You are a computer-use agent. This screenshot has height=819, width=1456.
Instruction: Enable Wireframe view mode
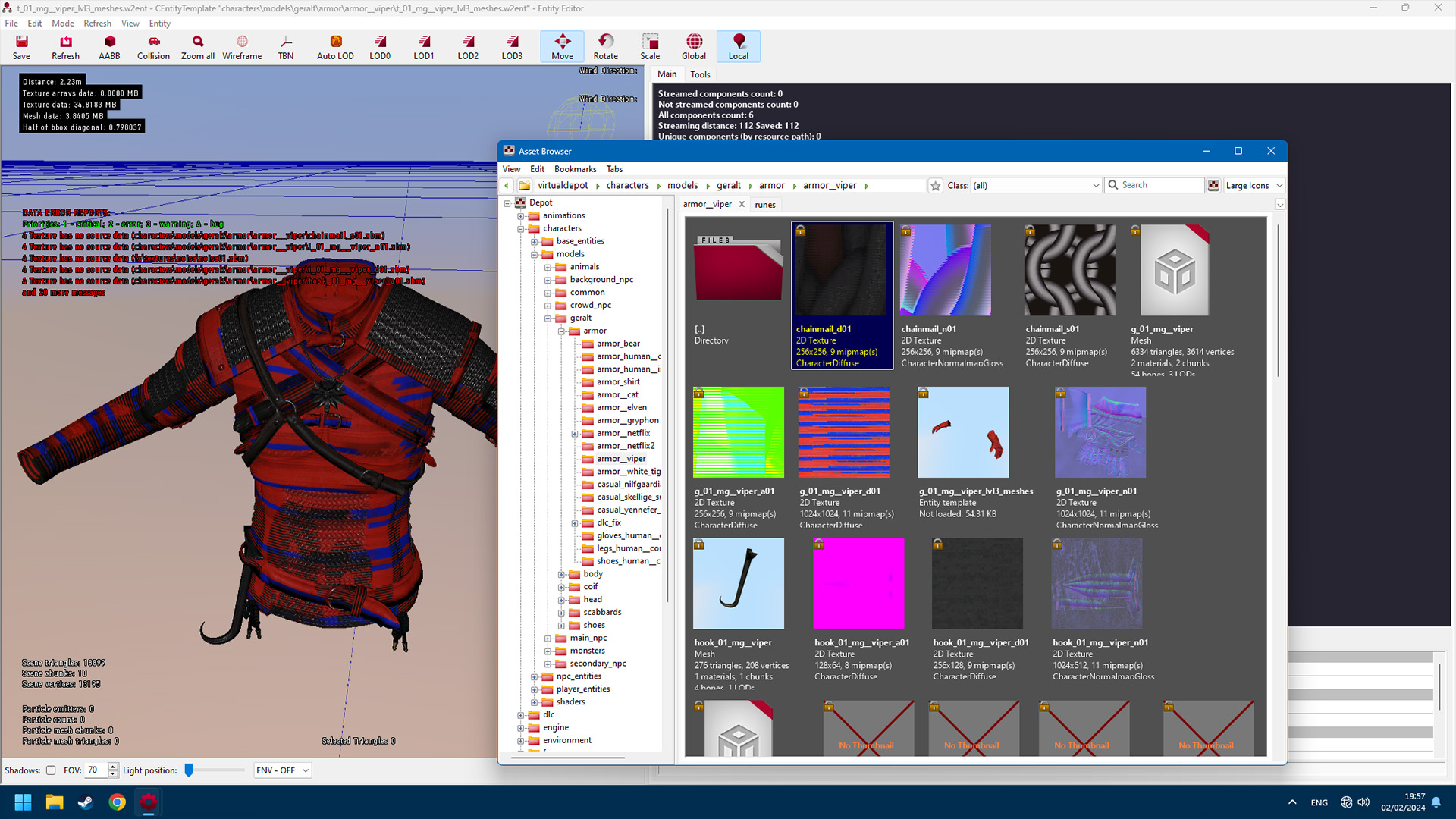click(242, 47)
